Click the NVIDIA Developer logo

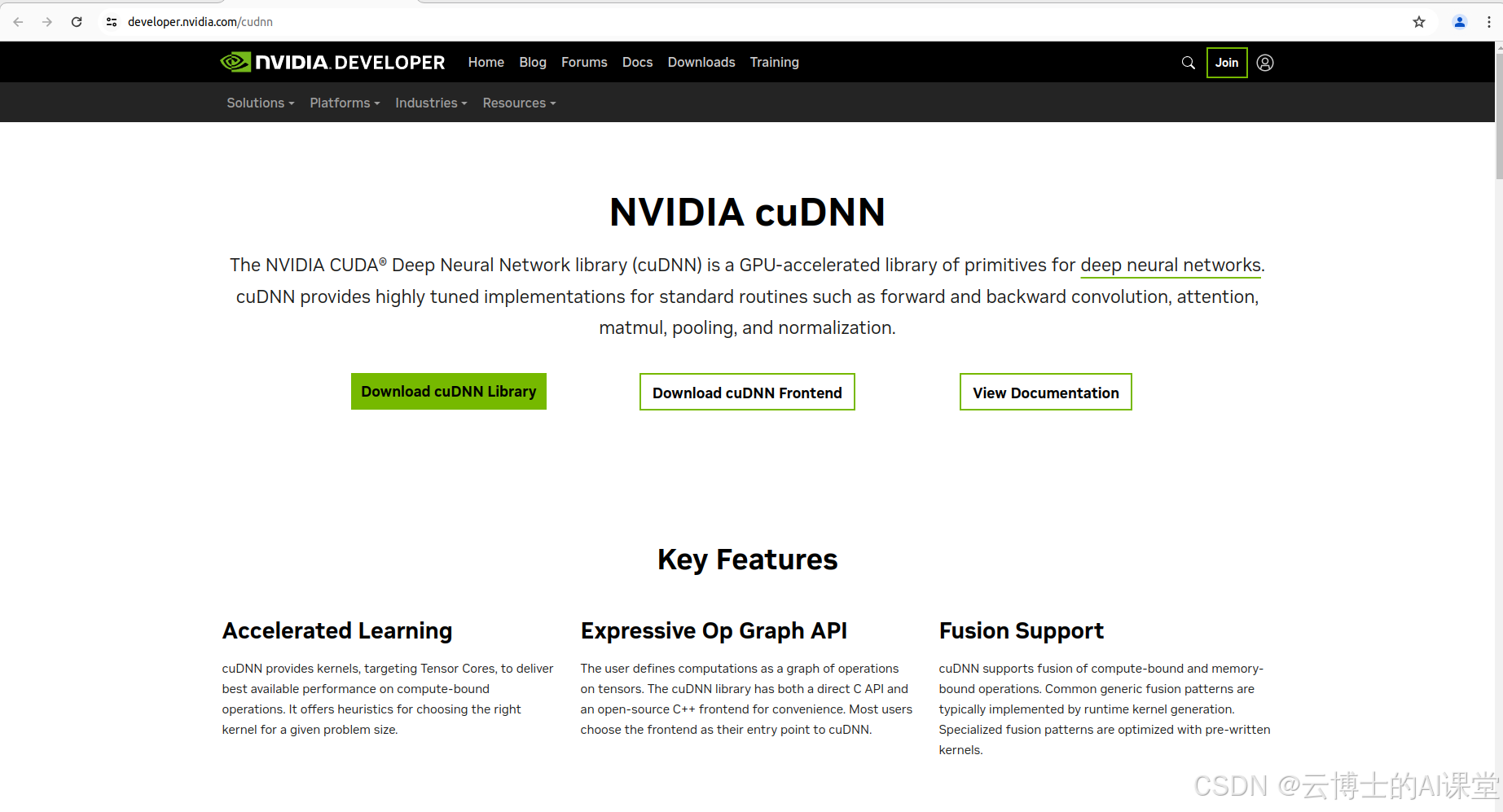(x=332, y=62)
